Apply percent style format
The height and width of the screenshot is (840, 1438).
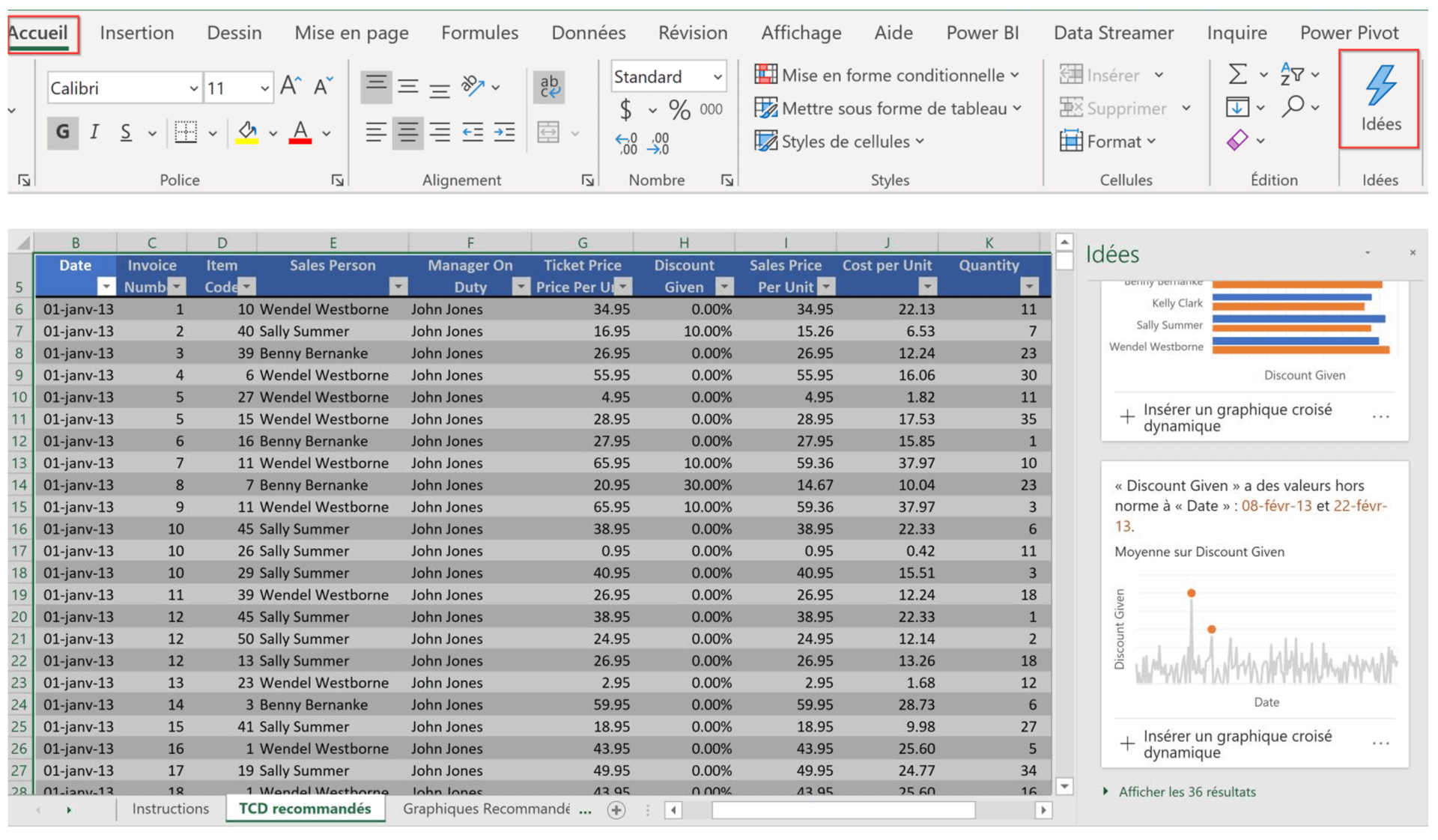point(679,110)
